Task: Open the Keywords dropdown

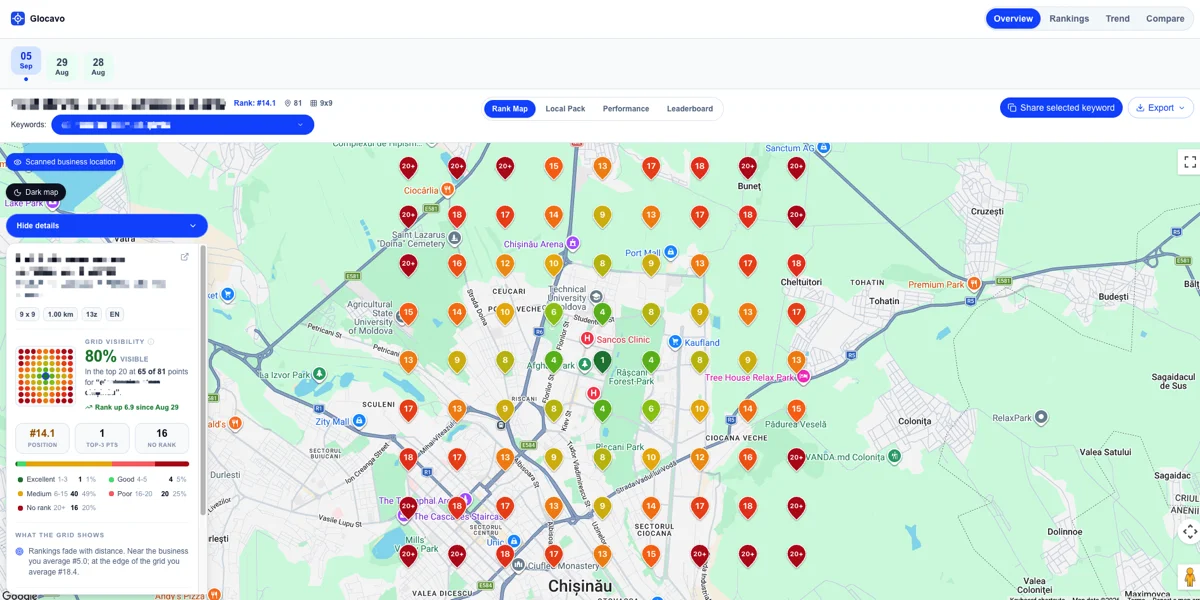Action: tap(183, 125)
